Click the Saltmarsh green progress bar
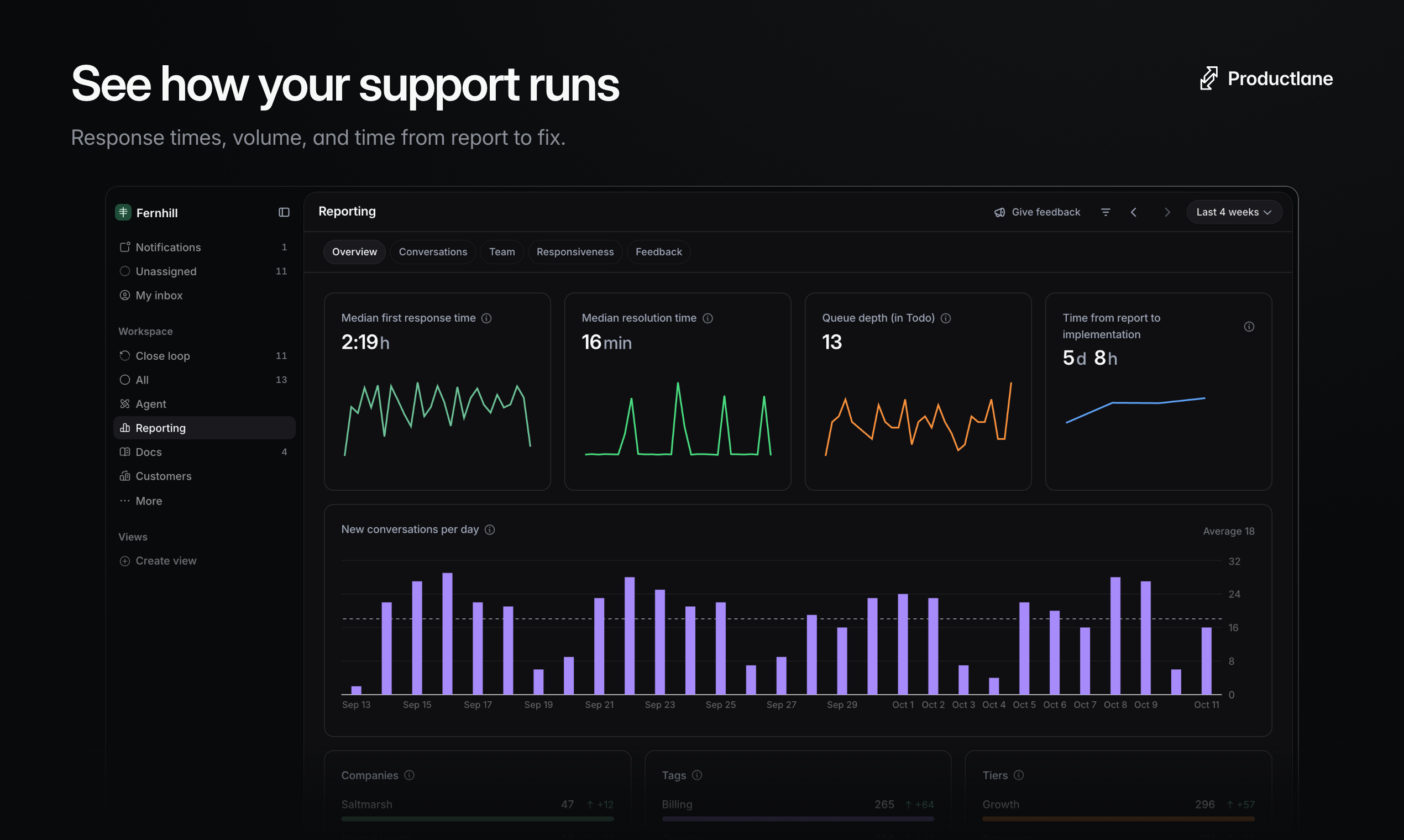 [x=477, y=818]
